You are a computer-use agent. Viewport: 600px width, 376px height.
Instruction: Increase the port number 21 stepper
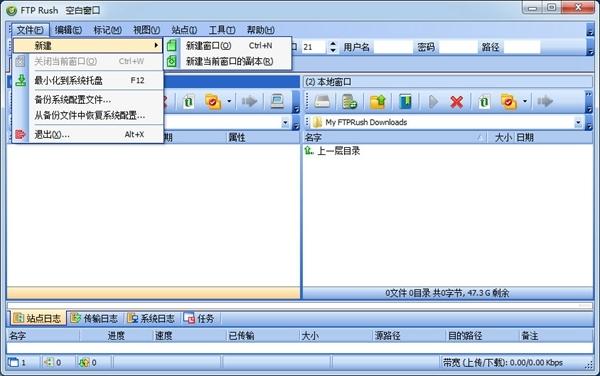click(x=333, y=44)
